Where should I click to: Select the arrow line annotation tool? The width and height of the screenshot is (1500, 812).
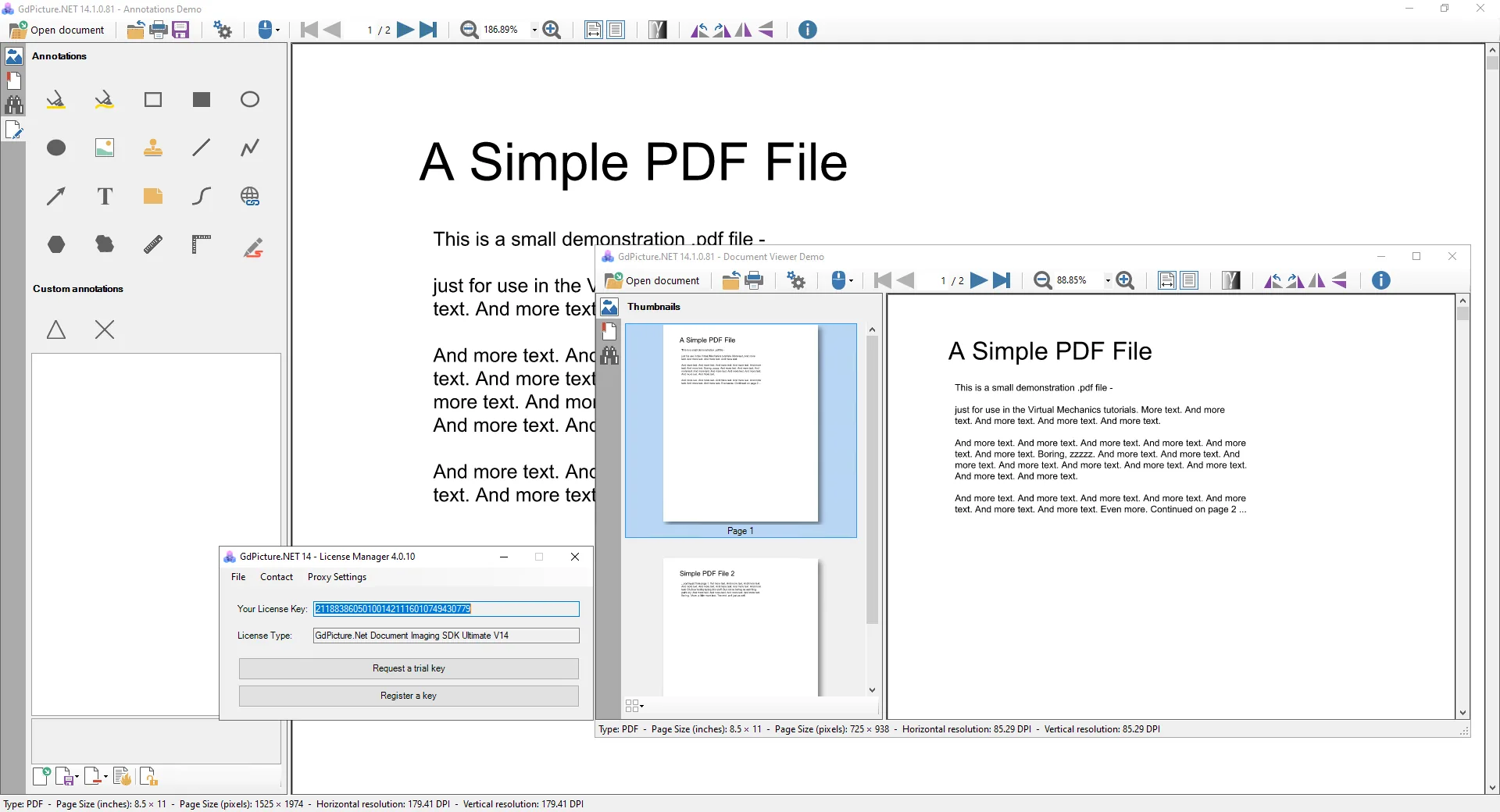(56, 196)
